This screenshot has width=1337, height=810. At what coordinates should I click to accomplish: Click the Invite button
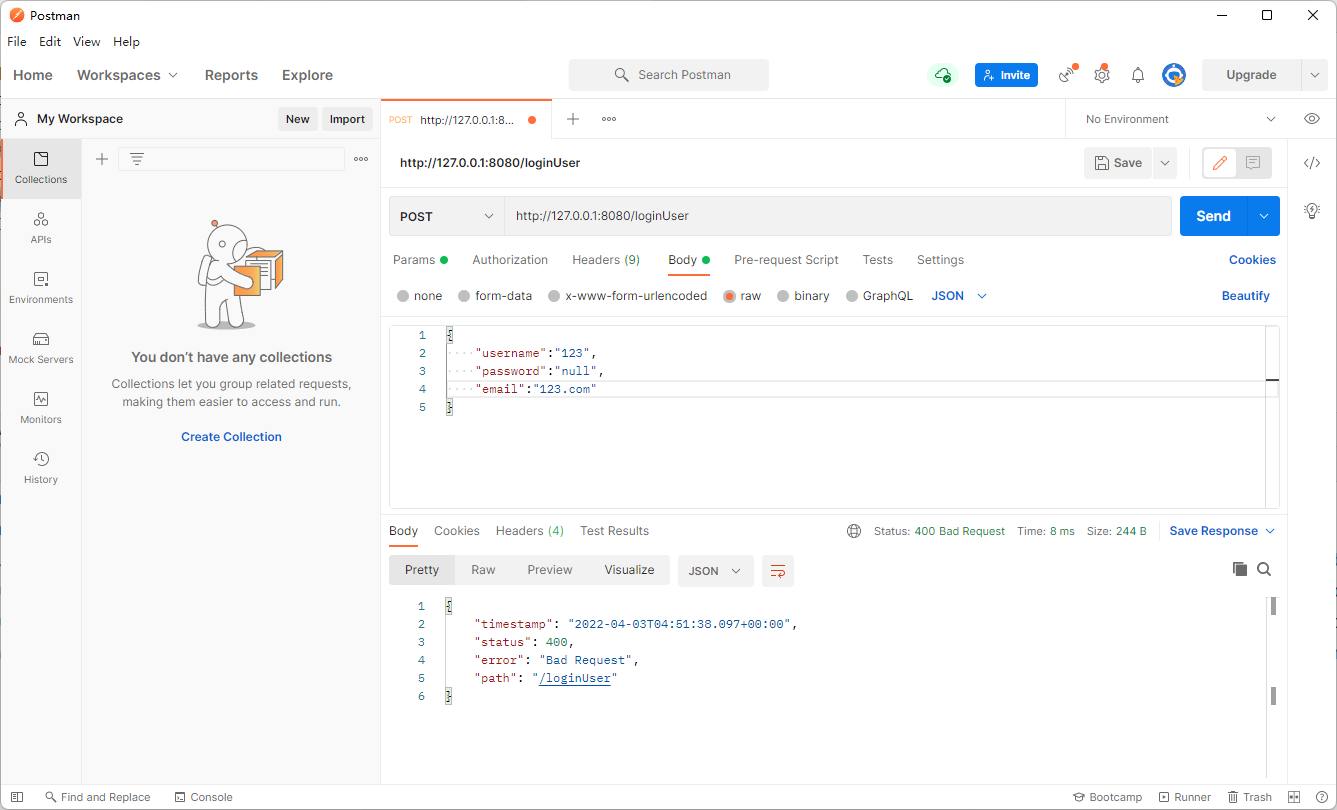(1006, 75)
